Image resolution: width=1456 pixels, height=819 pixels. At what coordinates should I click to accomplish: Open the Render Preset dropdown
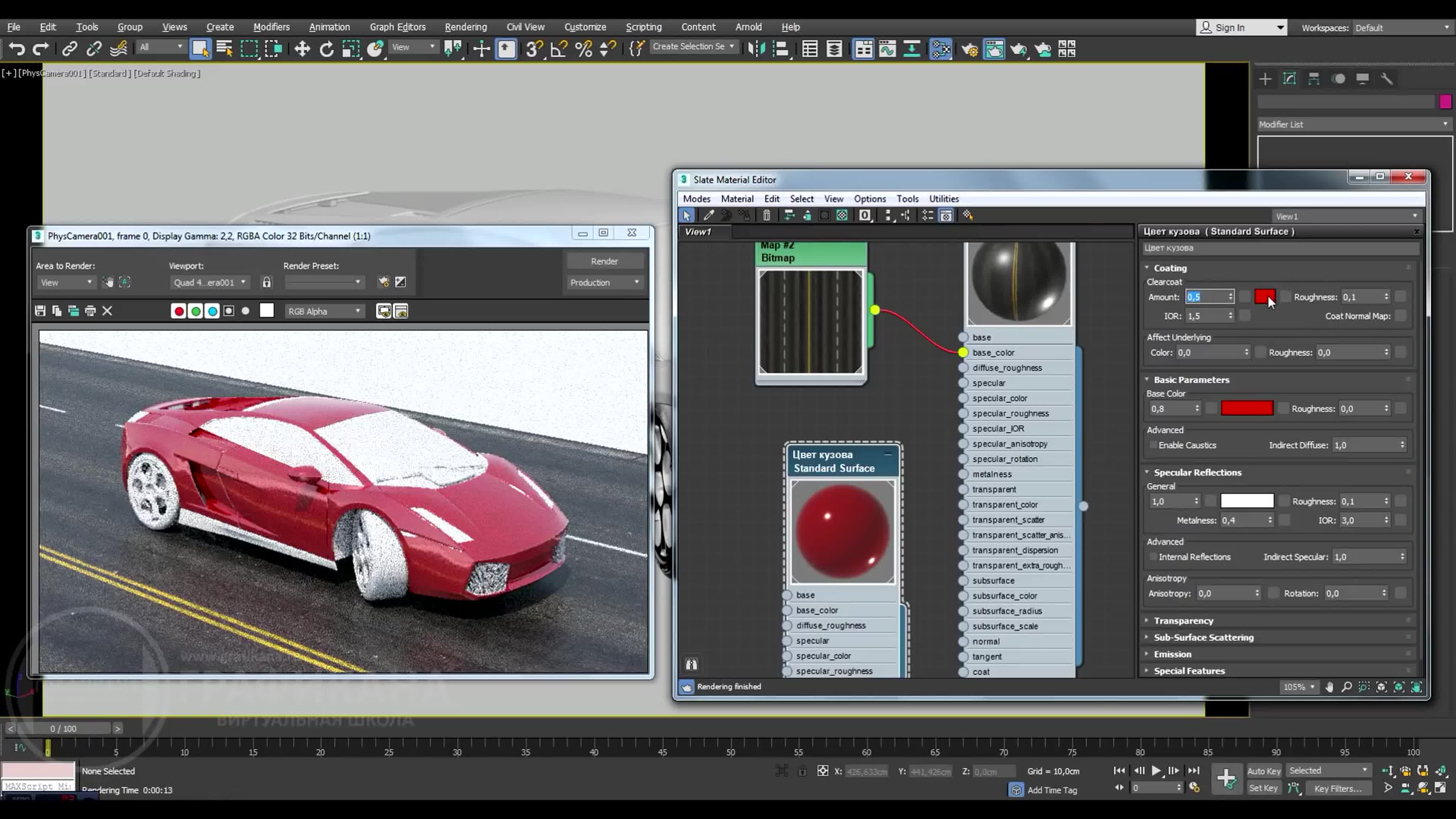point(324,283)
